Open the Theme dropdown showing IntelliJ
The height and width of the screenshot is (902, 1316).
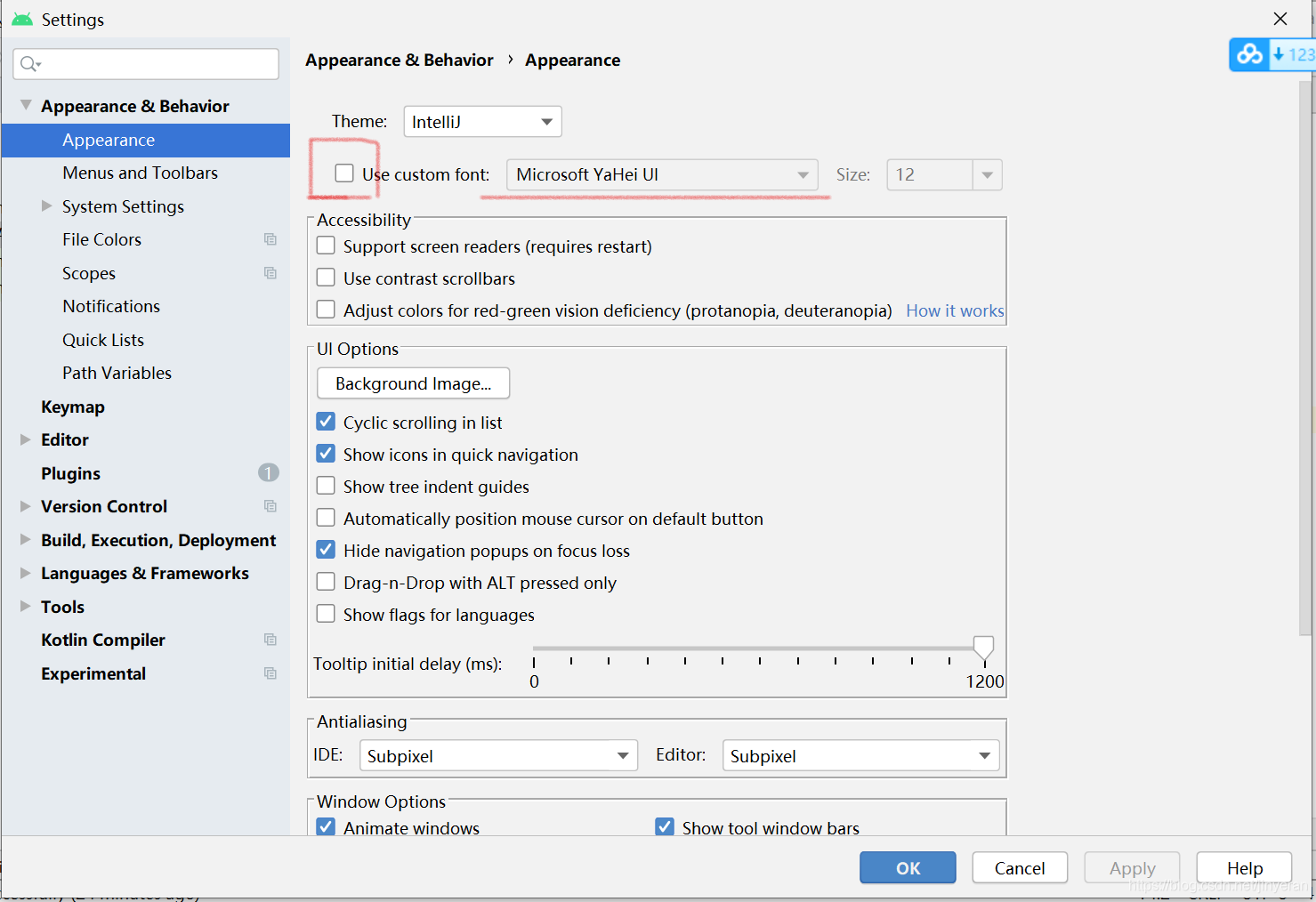[x=482, y=122]
